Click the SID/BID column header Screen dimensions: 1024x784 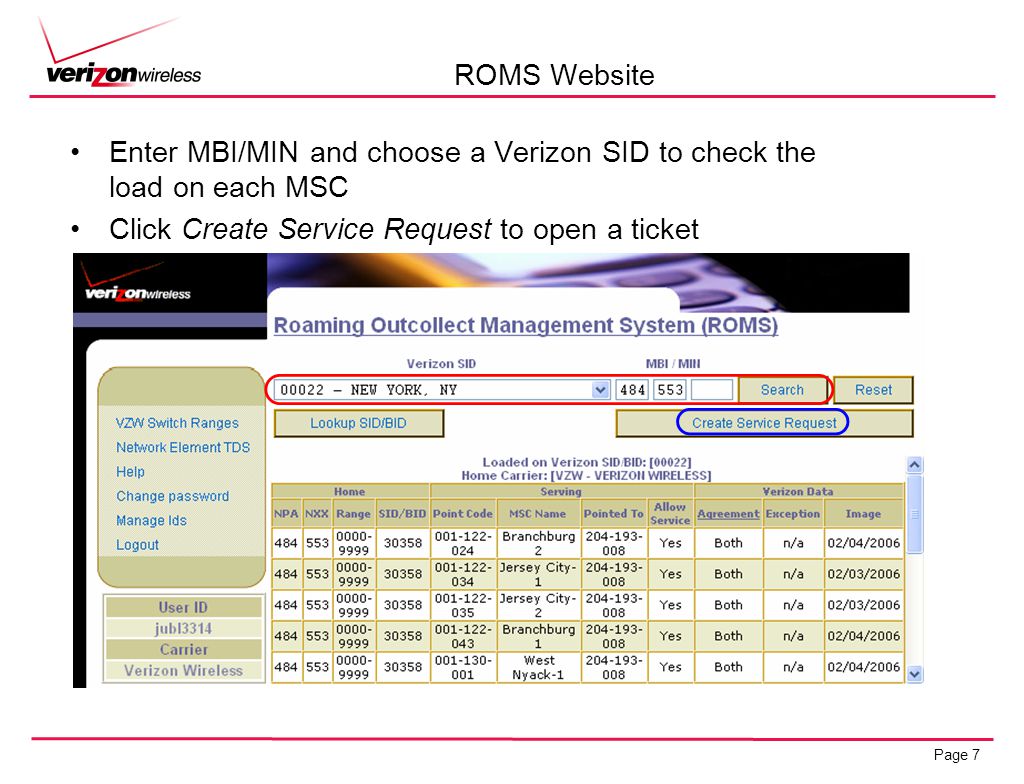point(402,514)
